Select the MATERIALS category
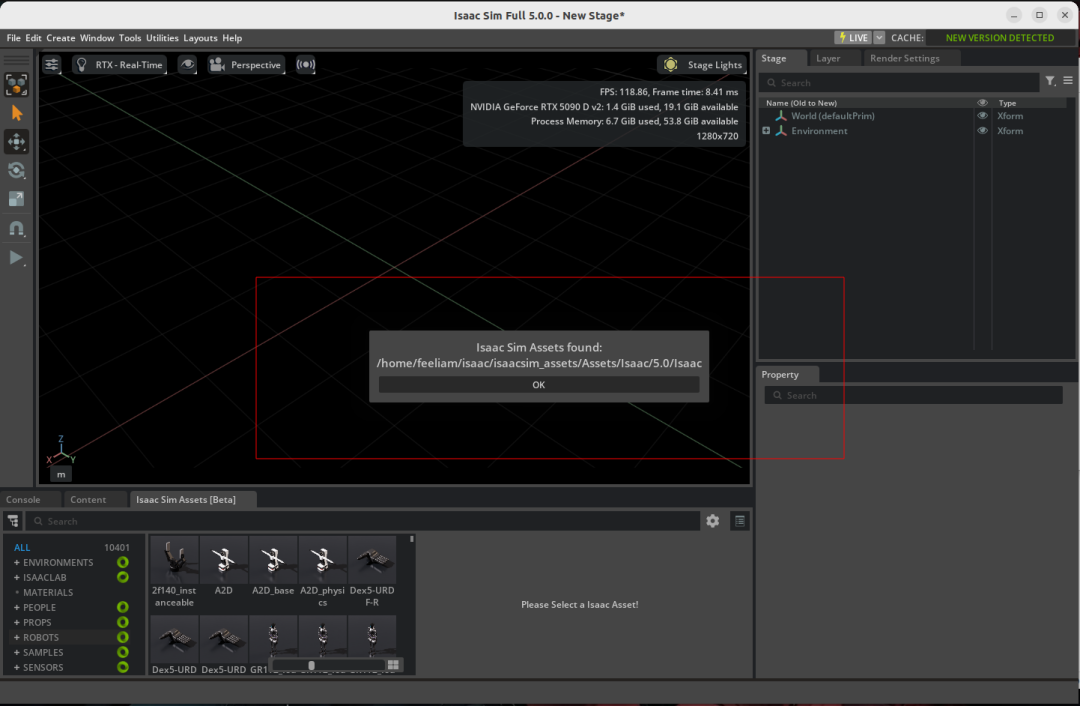The height and width of the screenshot is (706, 1080). (48, 592)
